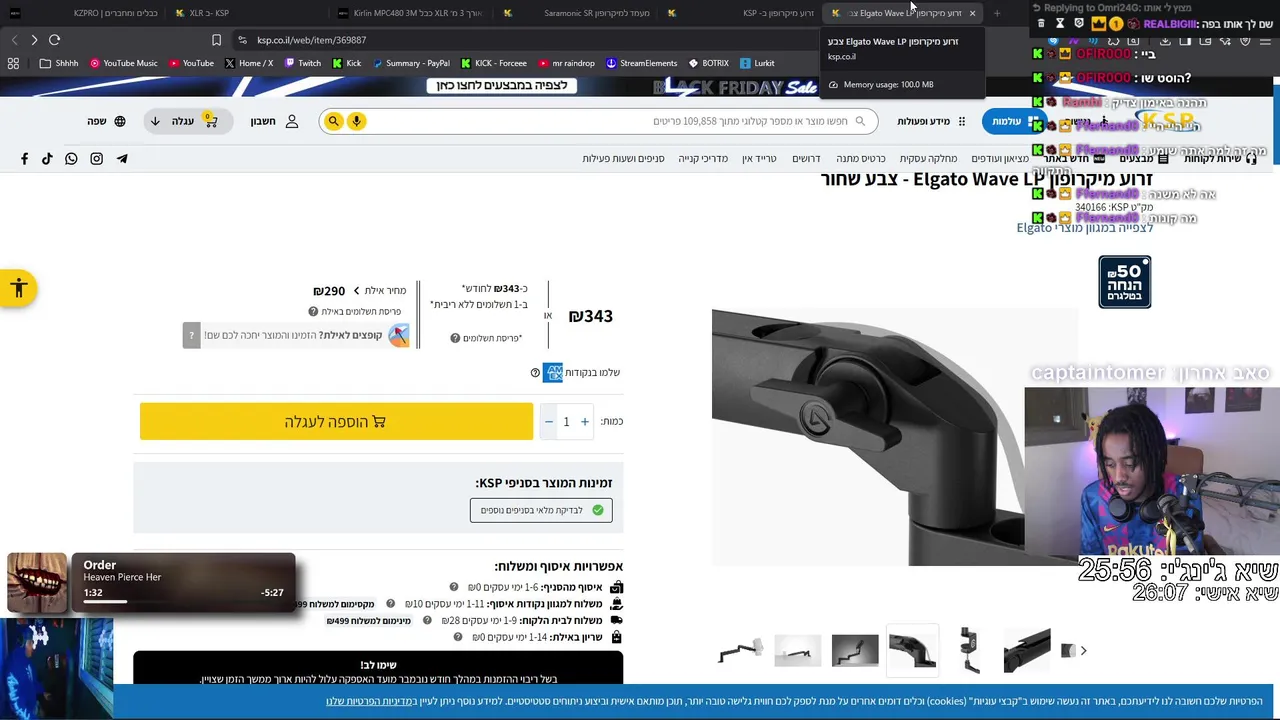Open a new browser tab
Screen dimensions: 1280x720
point(997,13)
